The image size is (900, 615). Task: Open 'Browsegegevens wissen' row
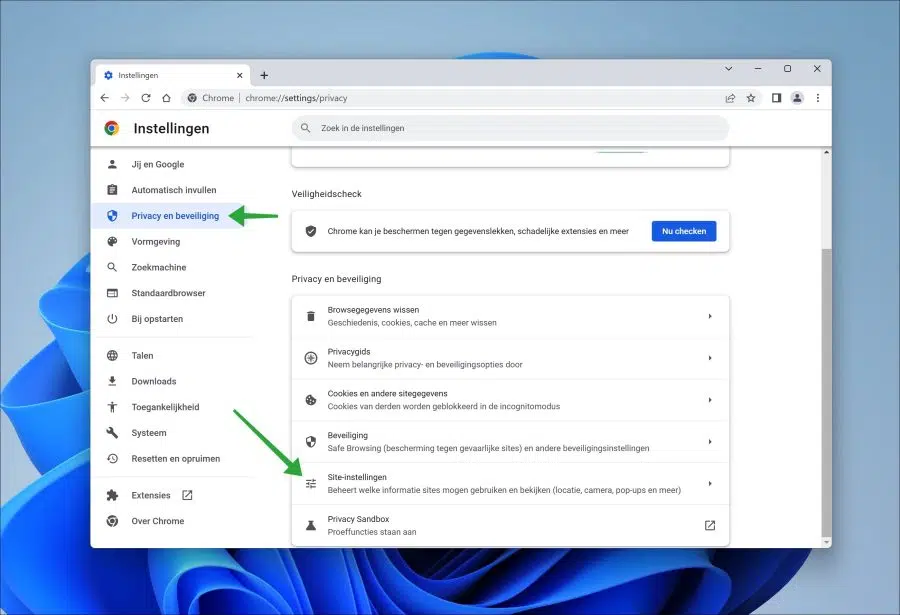[x=510, y=316]
